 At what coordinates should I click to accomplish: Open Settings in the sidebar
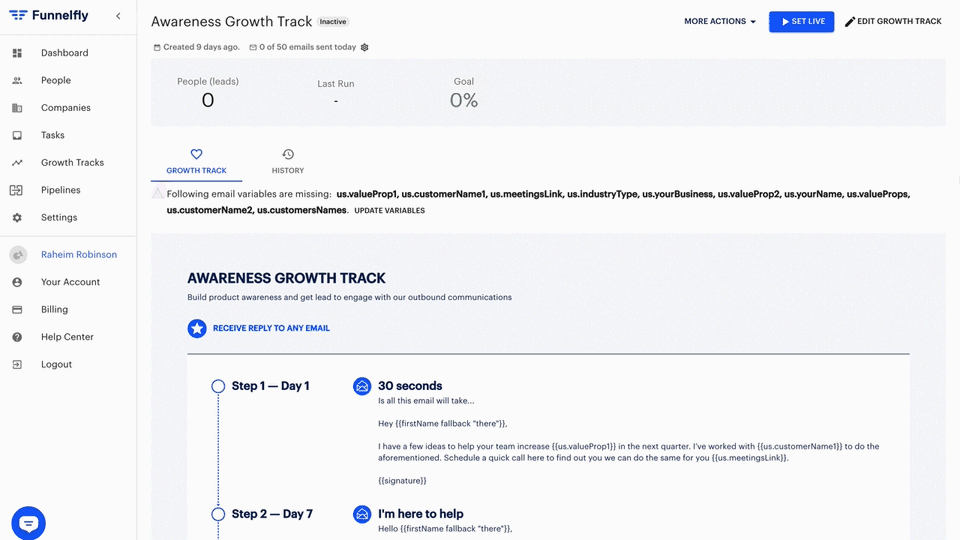click(x=59, y=217)
